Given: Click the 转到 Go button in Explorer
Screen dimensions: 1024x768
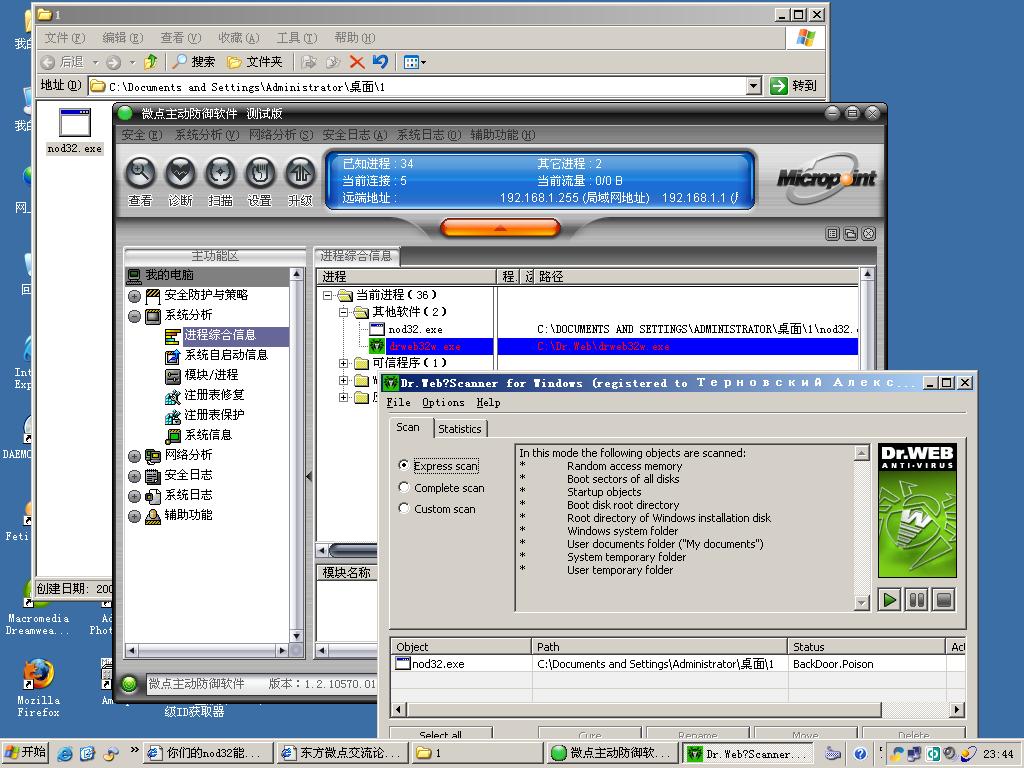Looking at the screenshot, I should click(x=794, y=86).
